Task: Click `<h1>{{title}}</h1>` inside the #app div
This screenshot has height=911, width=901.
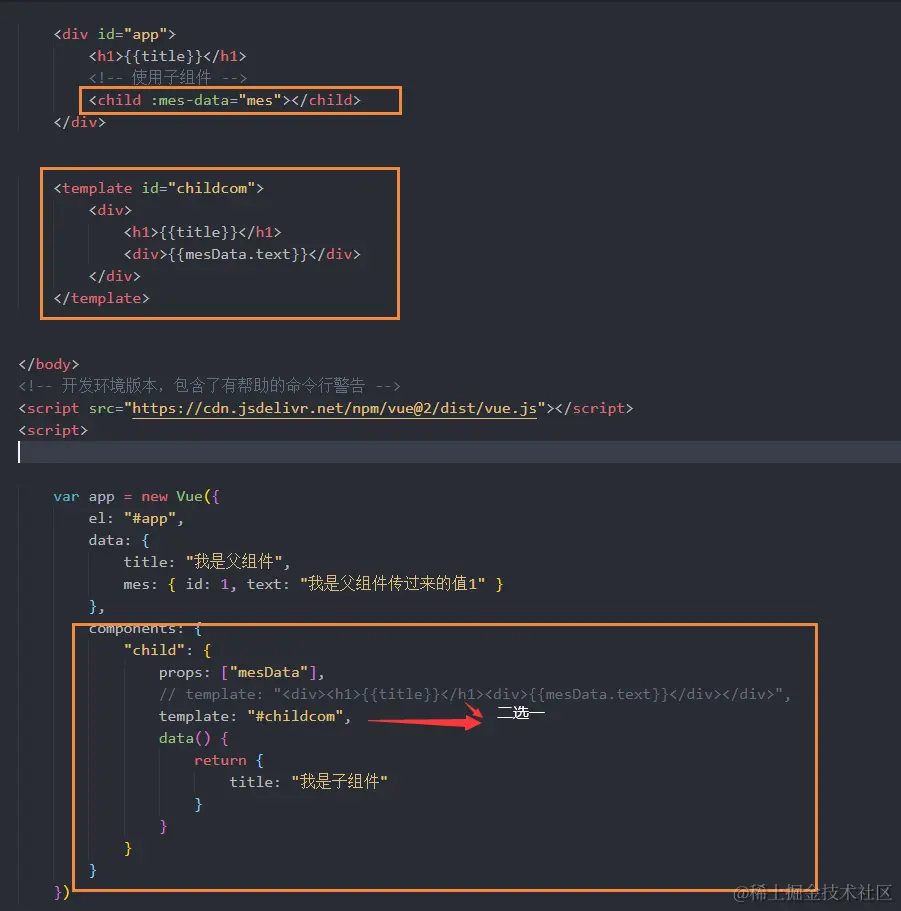Action: [x=167, y=56]
